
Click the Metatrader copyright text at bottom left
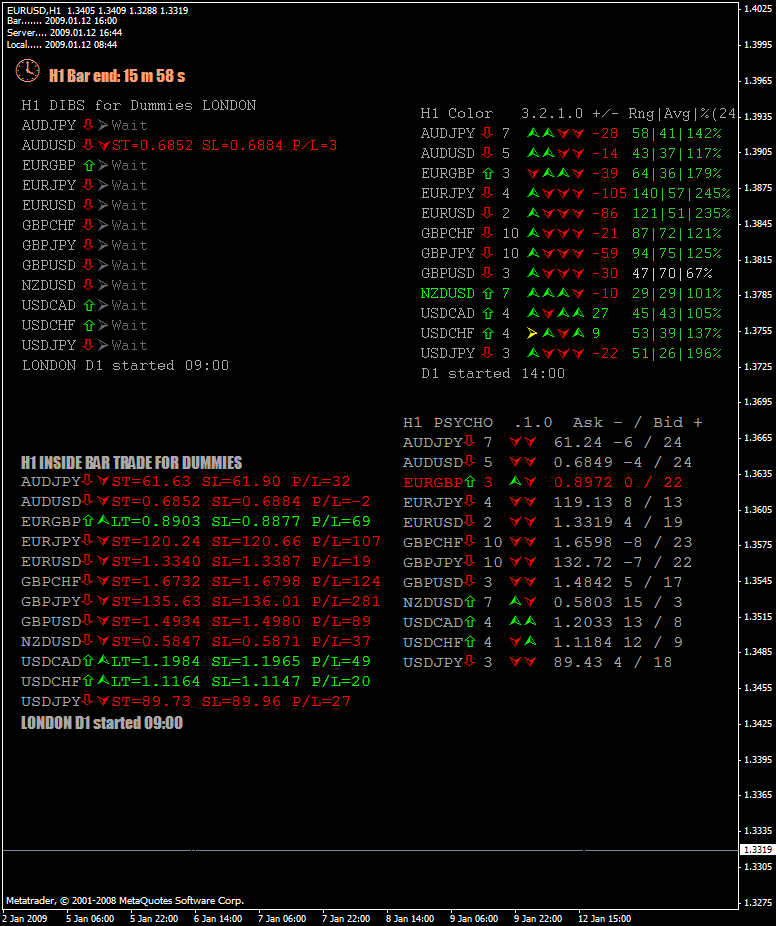[124, 900]
